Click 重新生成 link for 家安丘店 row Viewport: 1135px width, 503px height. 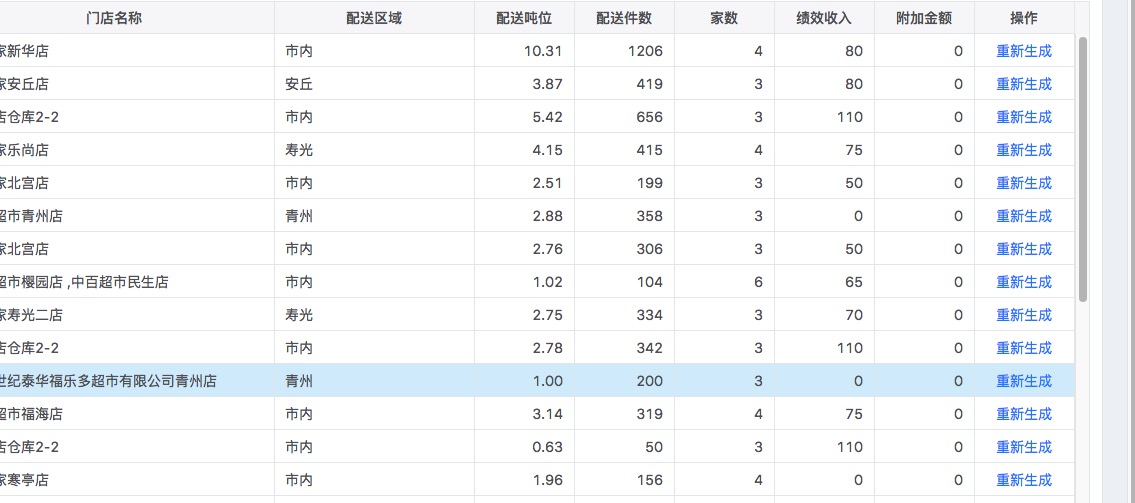pos(1024,84)
